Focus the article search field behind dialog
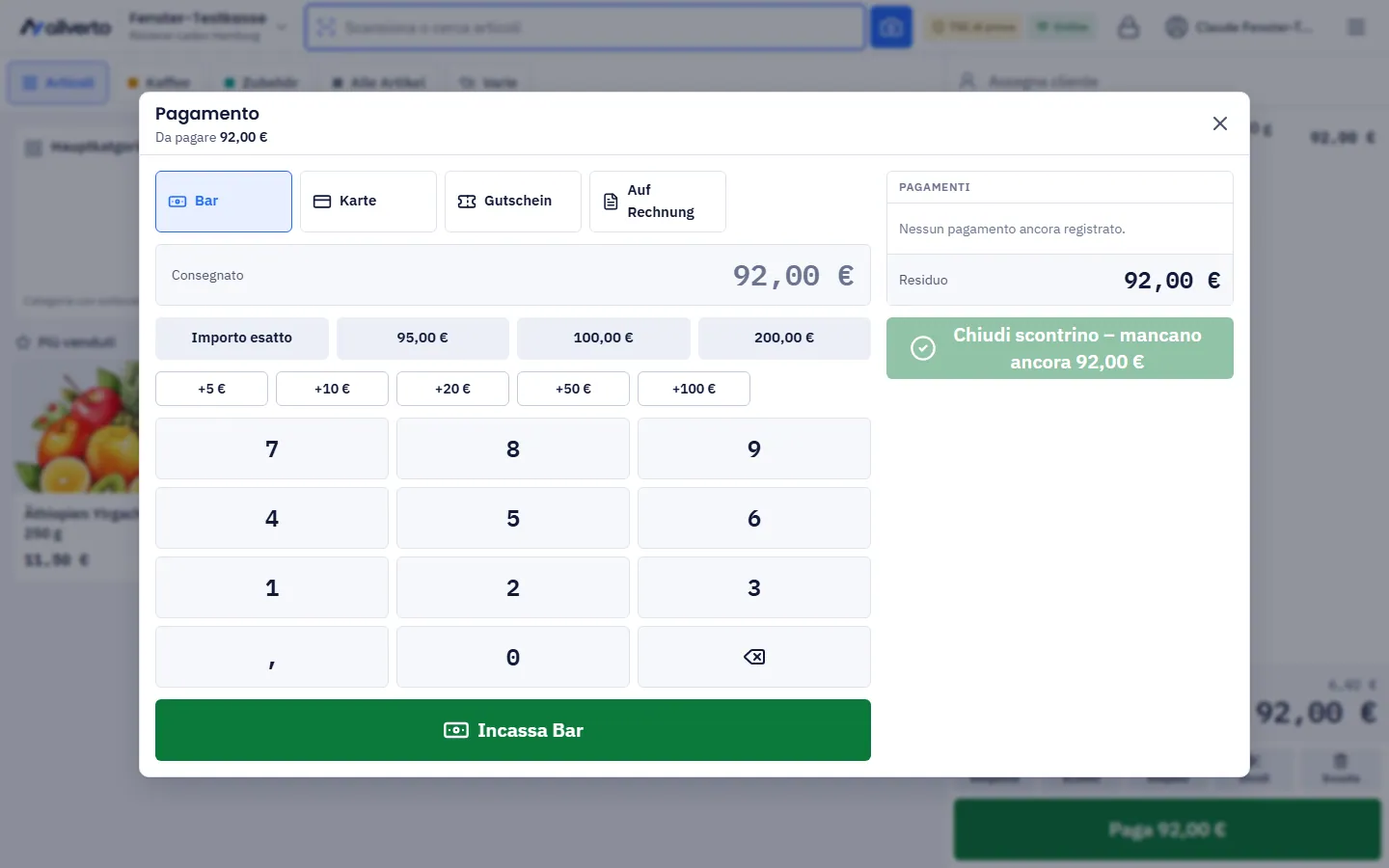1389x868 pixels. click(585, 27)
